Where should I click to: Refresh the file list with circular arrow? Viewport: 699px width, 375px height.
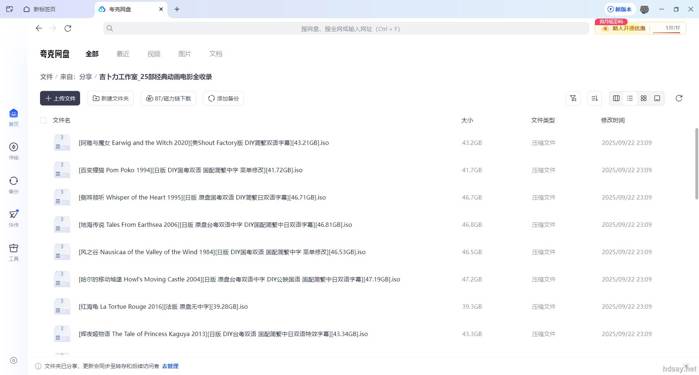(x=679, y=98)
